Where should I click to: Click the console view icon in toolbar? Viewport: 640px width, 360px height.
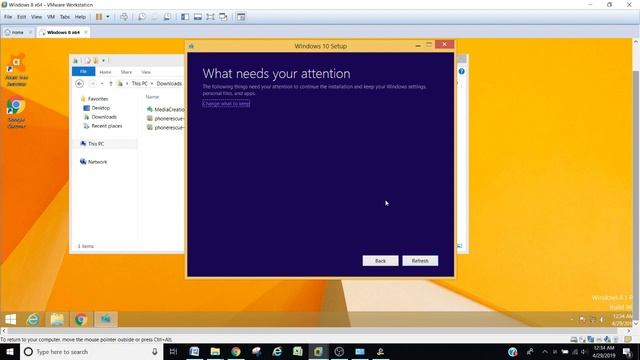tap(241, 17)
